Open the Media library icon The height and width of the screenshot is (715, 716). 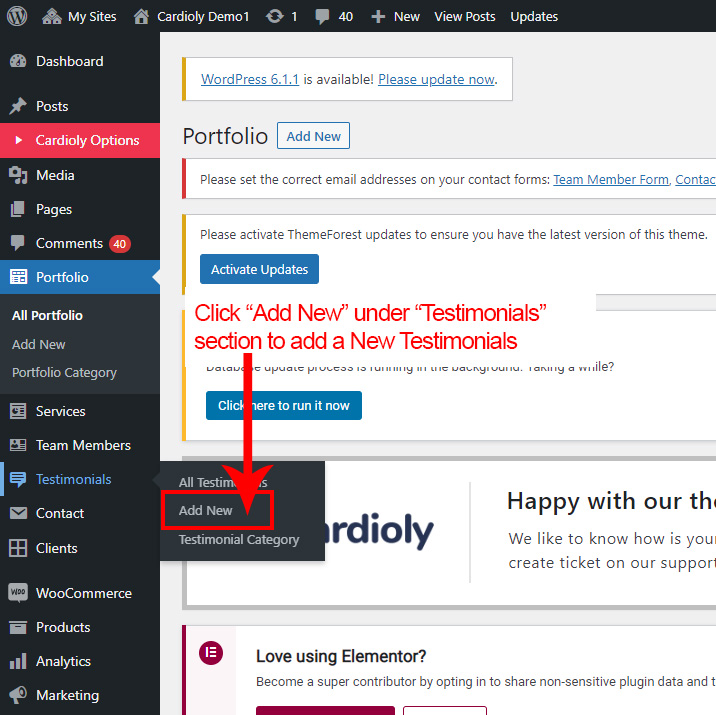point(18,175)
